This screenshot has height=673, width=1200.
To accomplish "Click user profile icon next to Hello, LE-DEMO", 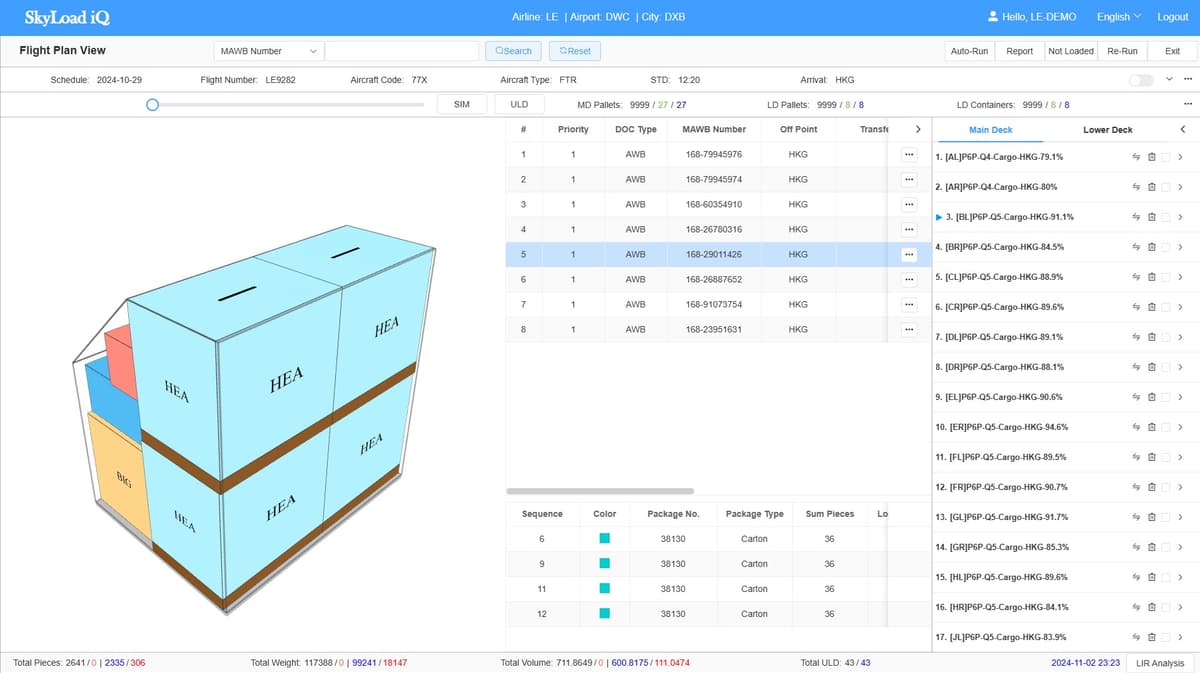I will click(992, 17).
